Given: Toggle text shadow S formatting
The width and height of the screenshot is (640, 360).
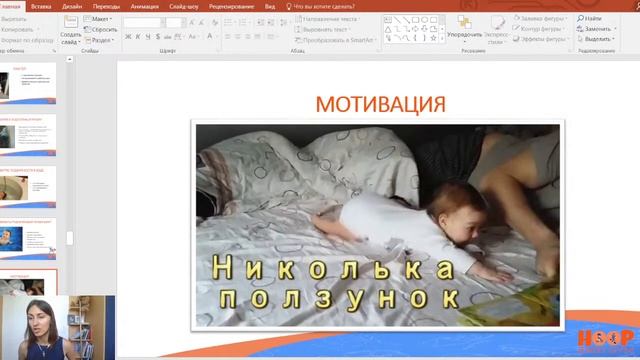Looking at the screenshot, I should coord(158,37).
